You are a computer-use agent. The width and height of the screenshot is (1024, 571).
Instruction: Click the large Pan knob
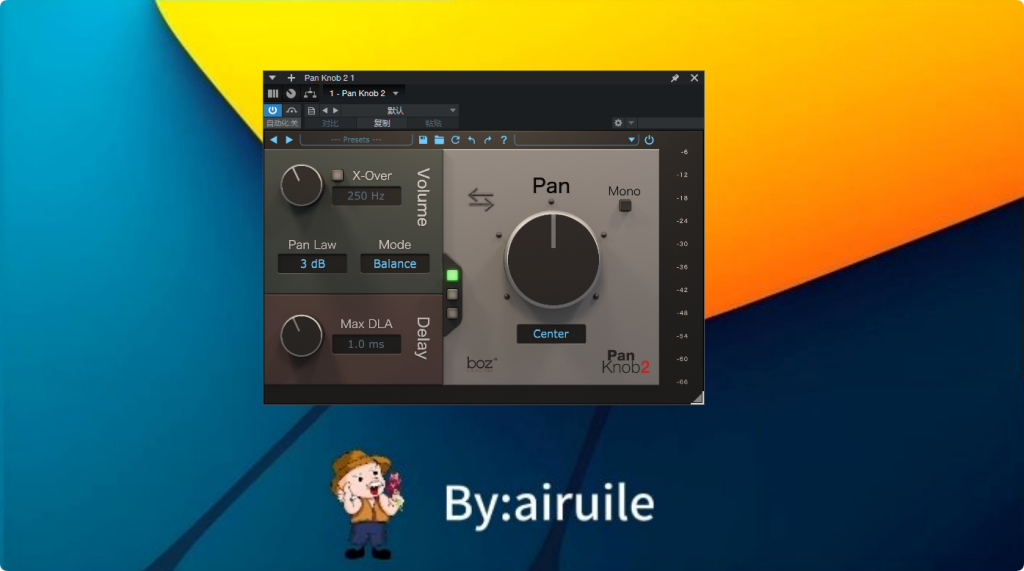click(x=553, y=259)
